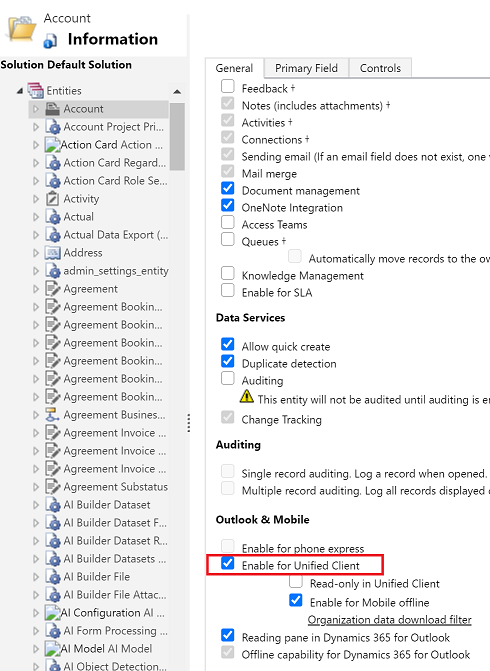The height and width of the screenshot is (671, 490).
Task: Open Organization data download filter link
Action: tap(389, 620)
